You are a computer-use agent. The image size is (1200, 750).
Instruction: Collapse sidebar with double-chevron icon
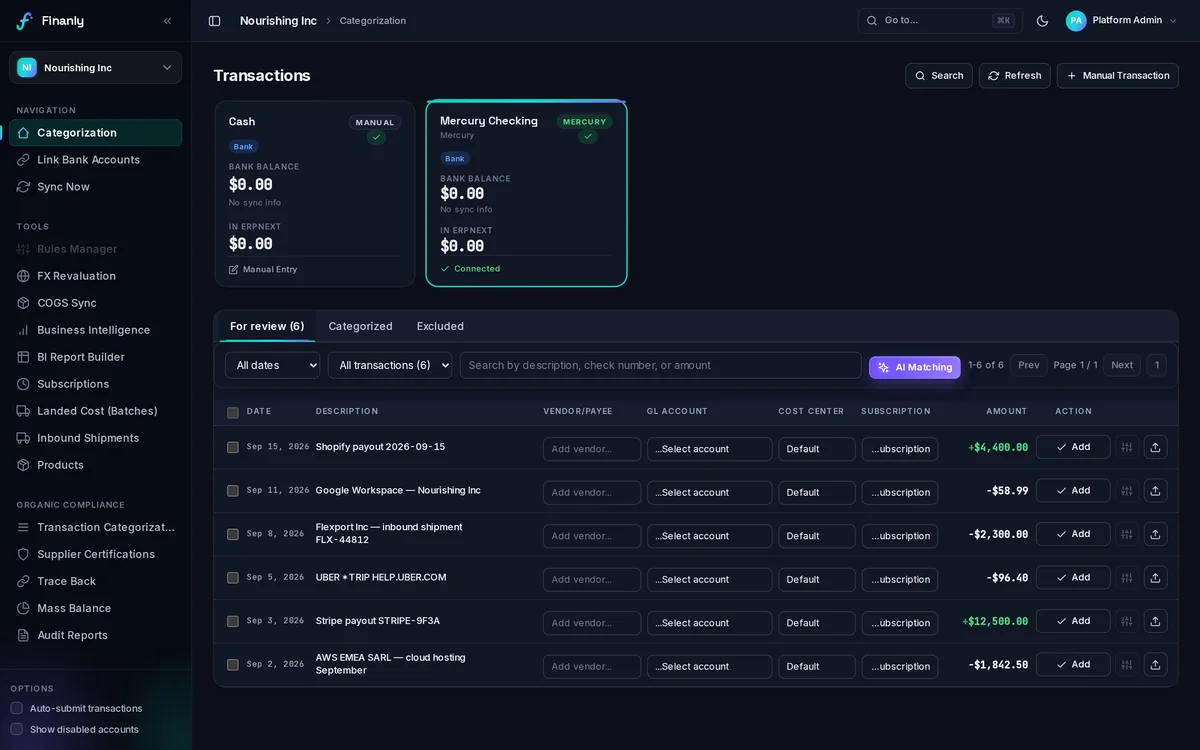tap(167, 21)
